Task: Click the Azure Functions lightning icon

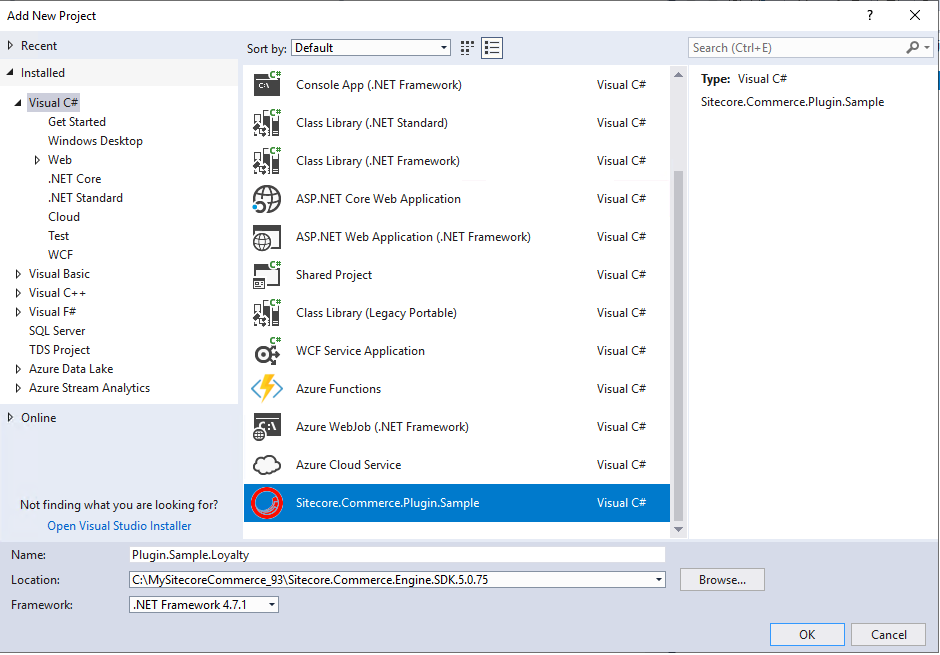Action: click(267, 388)
